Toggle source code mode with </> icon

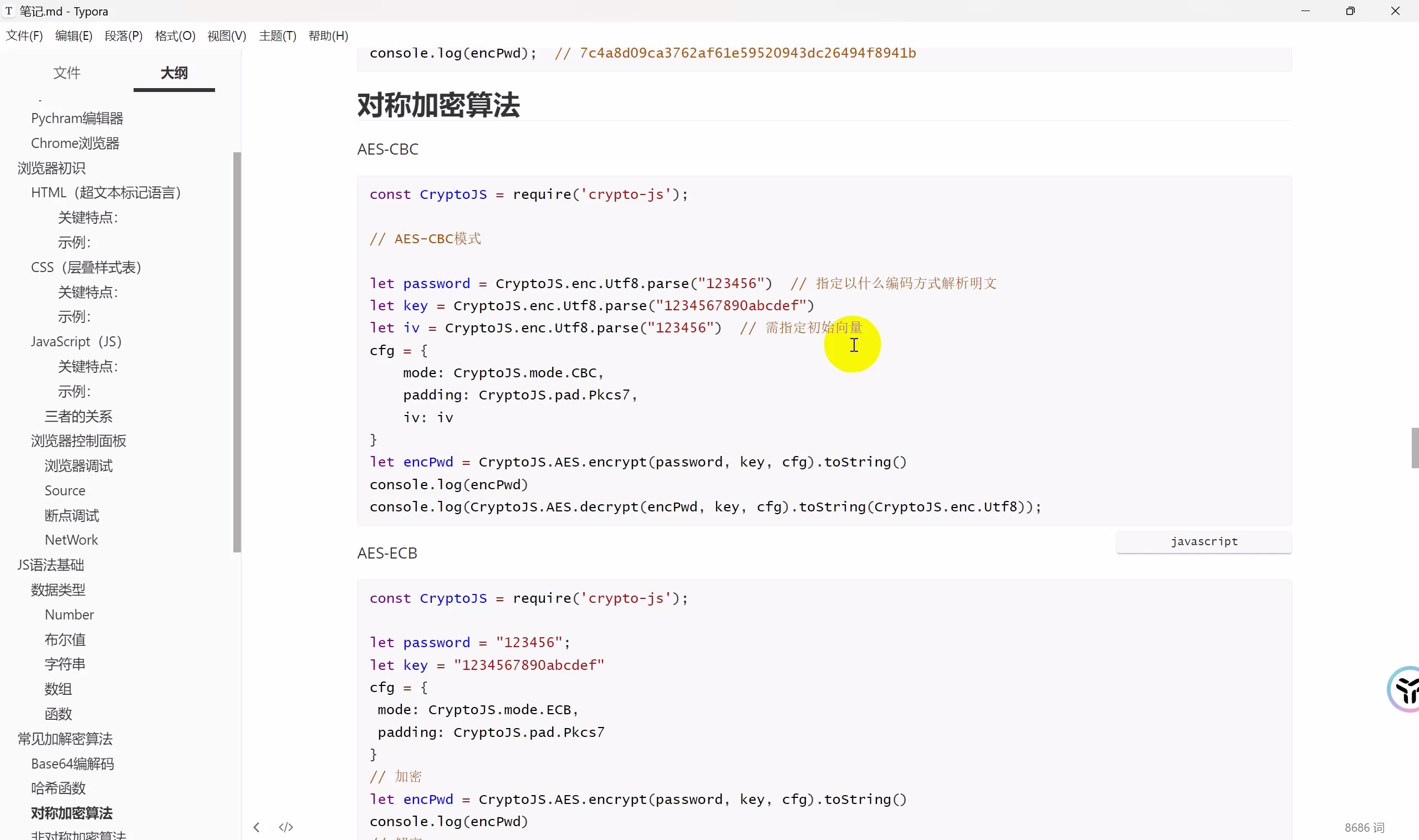coord(286,826)
